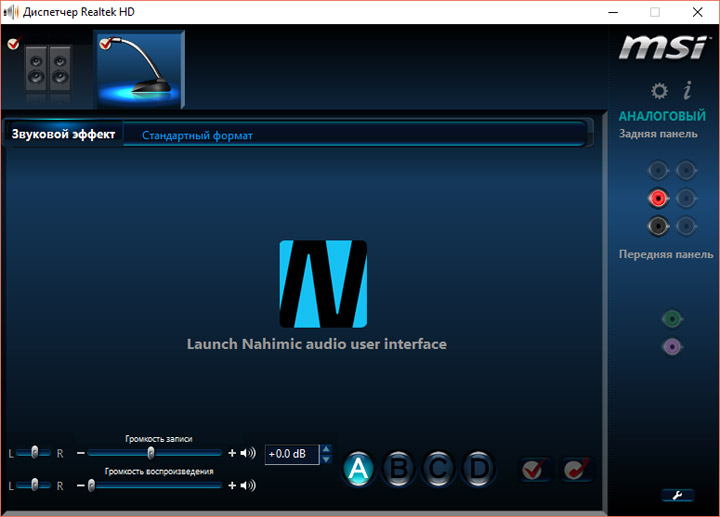The height and width of the screenshot is (517, 720).
Task: Open the Звуковой эффект tab
Action: click(63, 134)
